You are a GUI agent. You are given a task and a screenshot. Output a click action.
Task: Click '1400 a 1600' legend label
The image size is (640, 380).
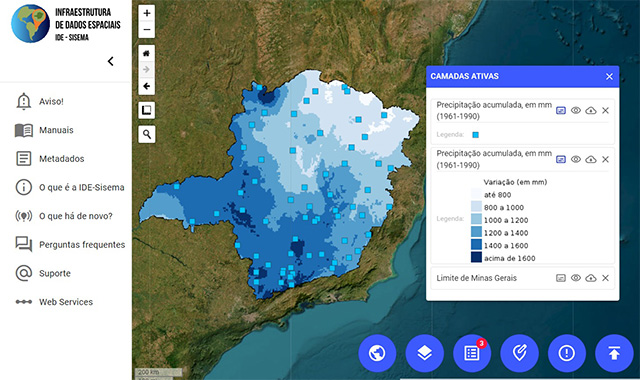(506, 245)
